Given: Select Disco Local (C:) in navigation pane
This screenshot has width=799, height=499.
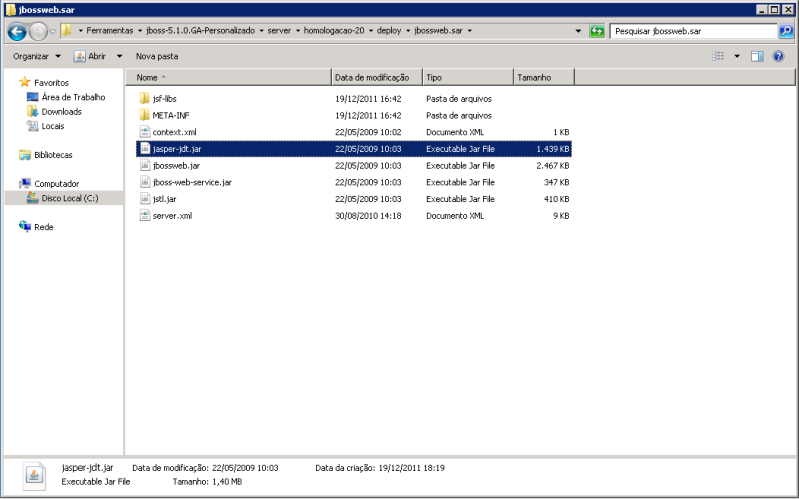Looking at the screenshot, I should click(68, 198).
